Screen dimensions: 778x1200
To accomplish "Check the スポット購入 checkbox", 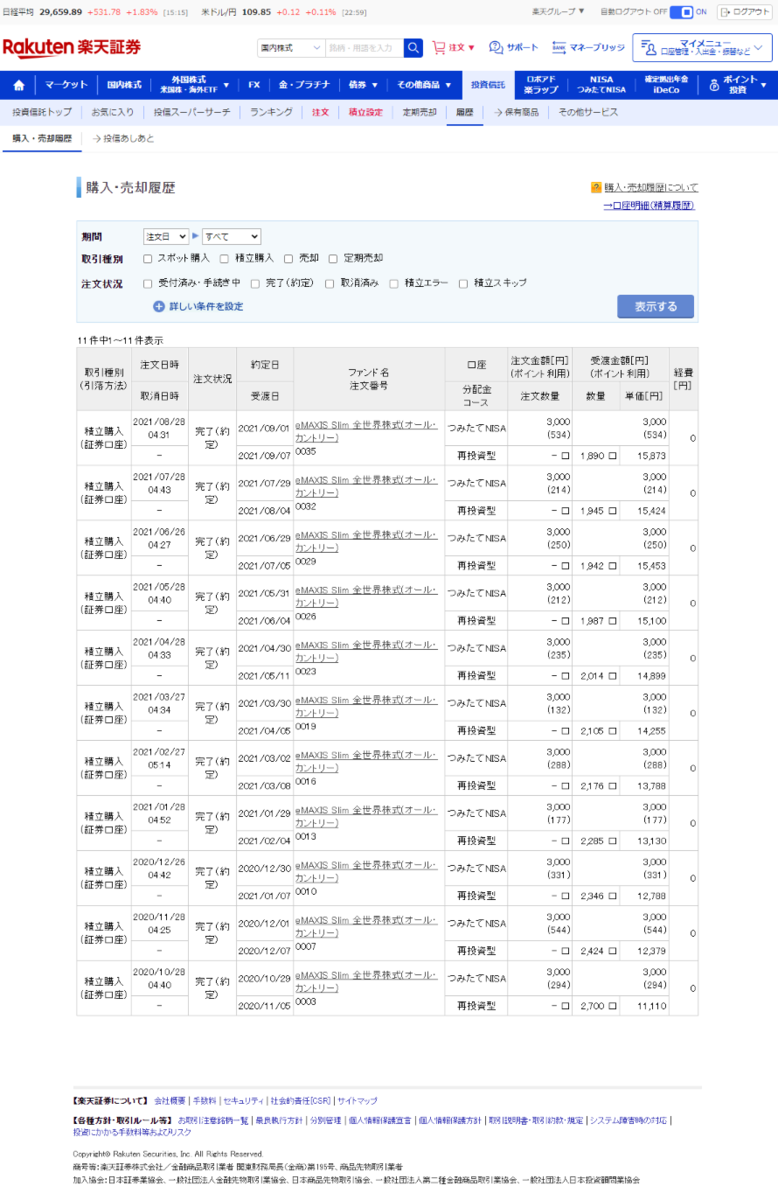I will pos(148,258).
